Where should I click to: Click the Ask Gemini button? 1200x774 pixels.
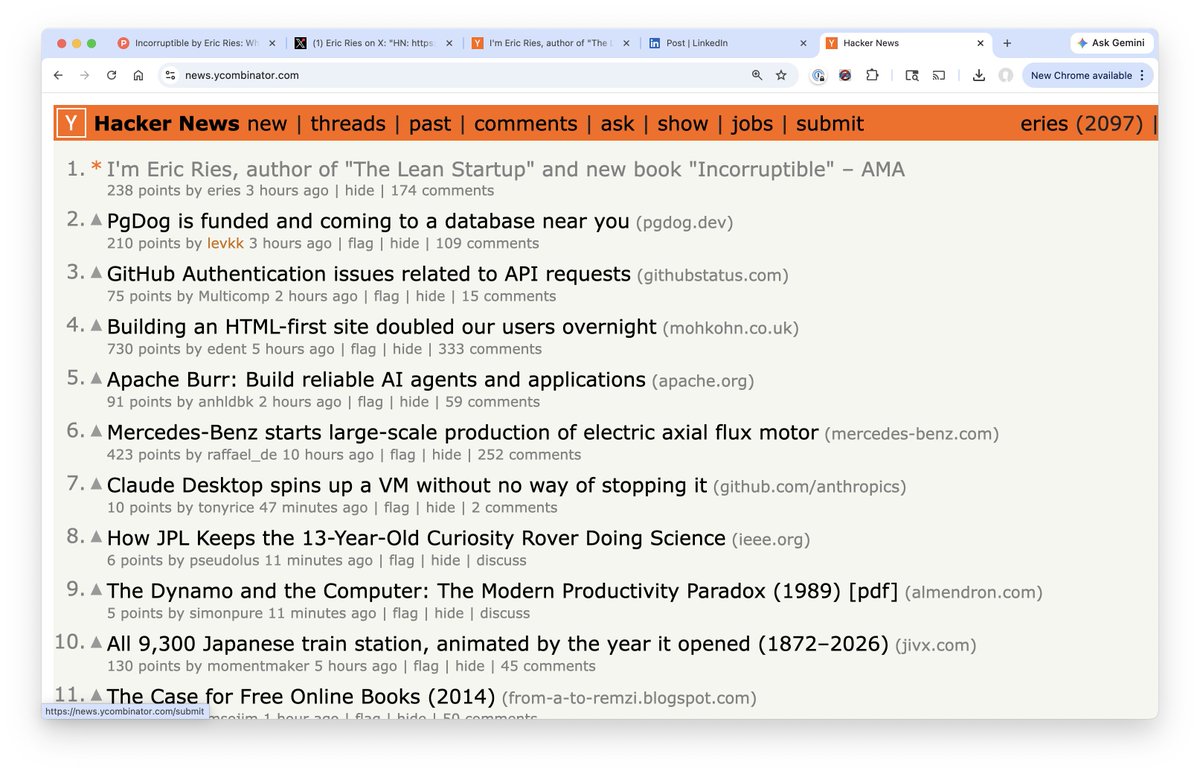pyautogui.click(x=1112, y=43)
